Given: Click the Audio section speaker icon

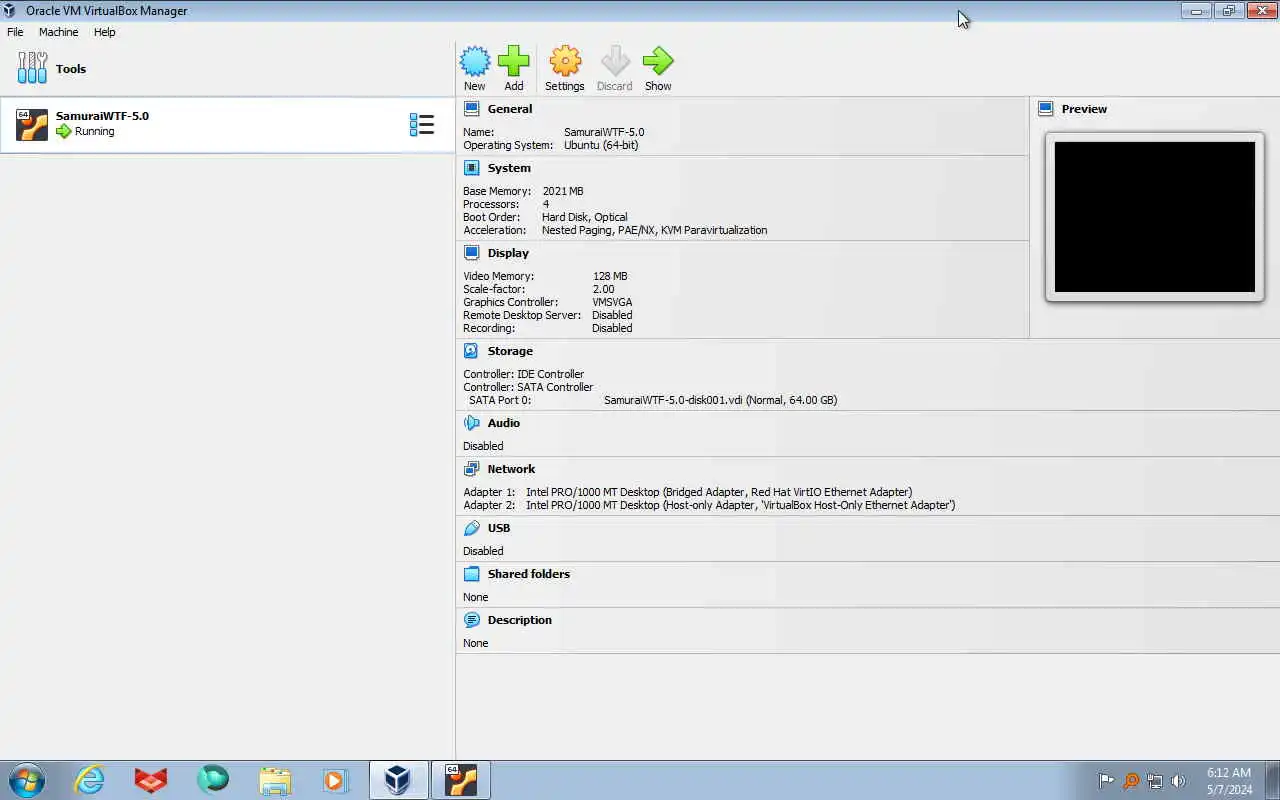Looking at the screenshot, I should pyautogui.click(x=472, y=423).
